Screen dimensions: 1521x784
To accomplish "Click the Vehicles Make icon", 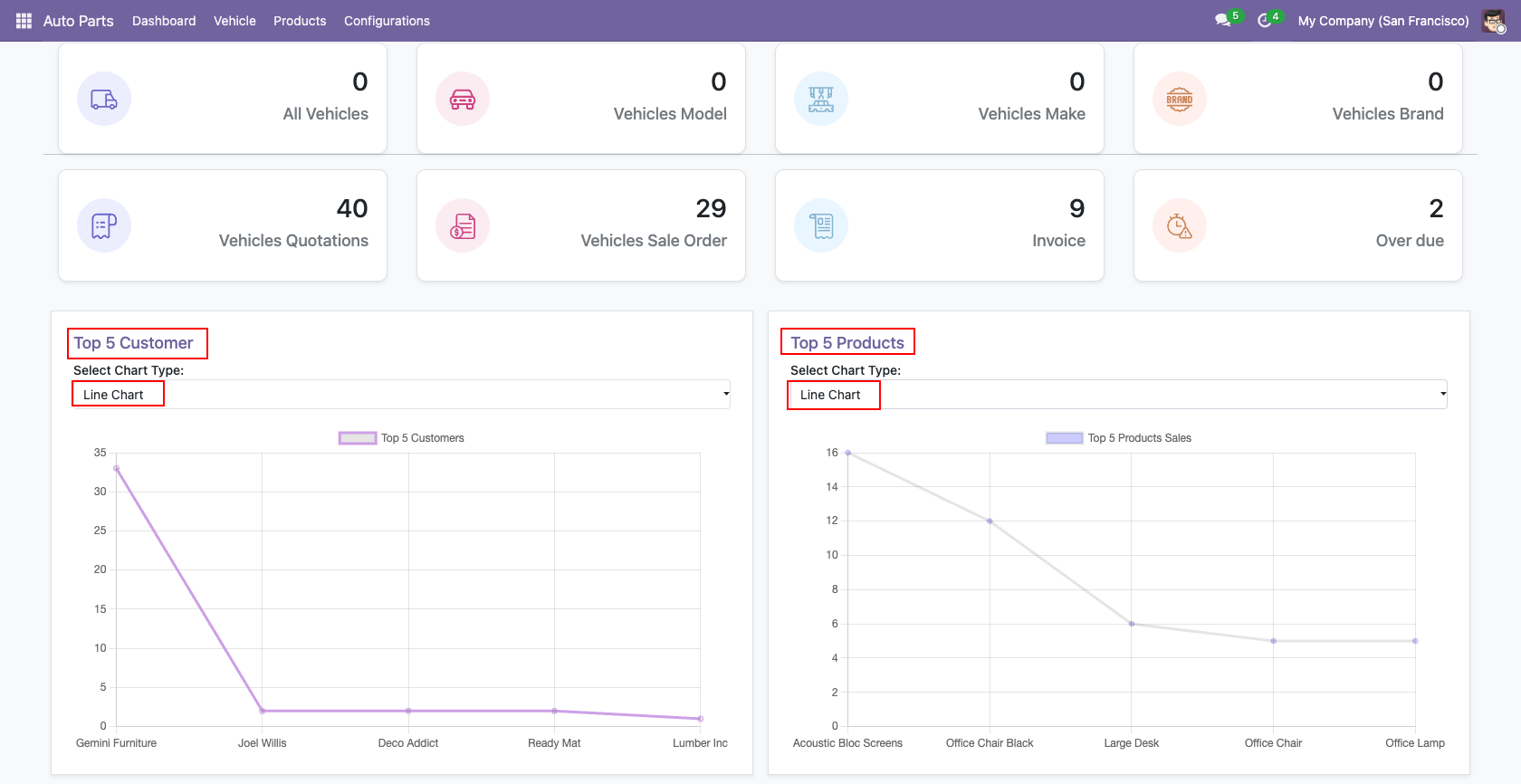I will [x=821, y=99].
